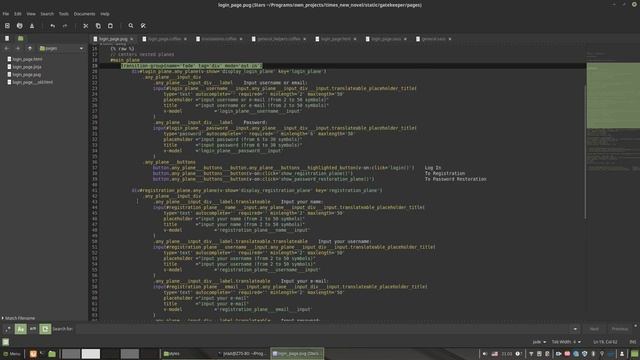Cut selection with the scissors icon
This screenshot has width=640, height=360.
[x=86, y=26]
